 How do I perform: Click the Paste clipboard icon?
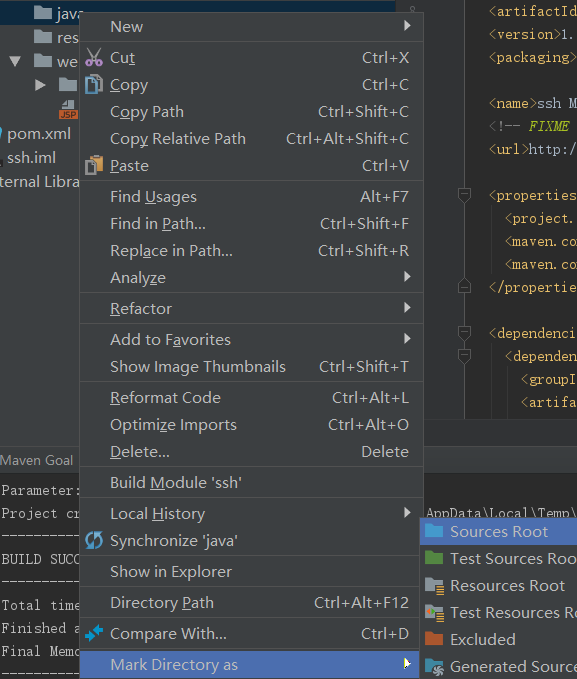[x=94, y=165]
